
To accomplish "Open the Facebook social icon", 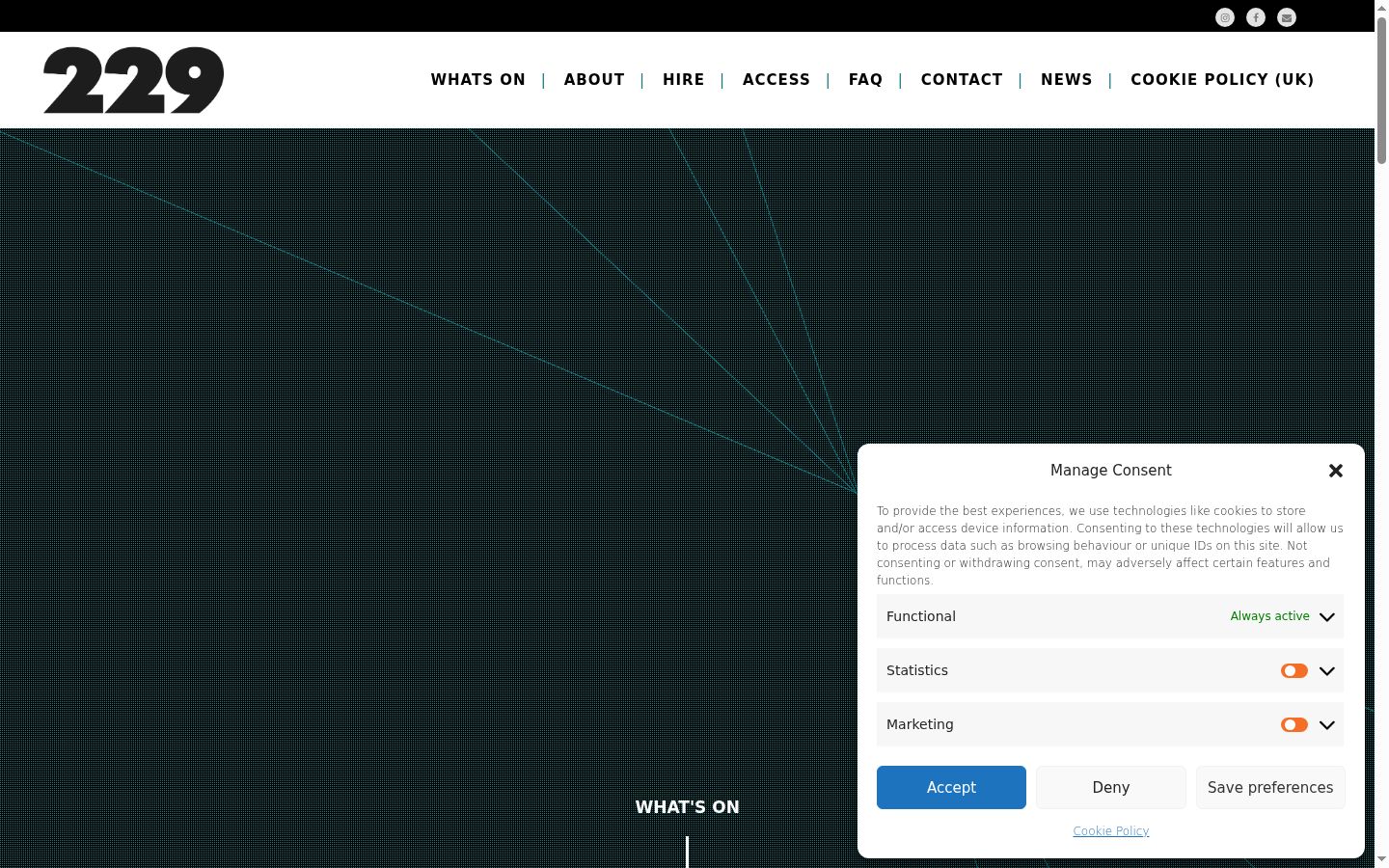I will click(1256, 17).
